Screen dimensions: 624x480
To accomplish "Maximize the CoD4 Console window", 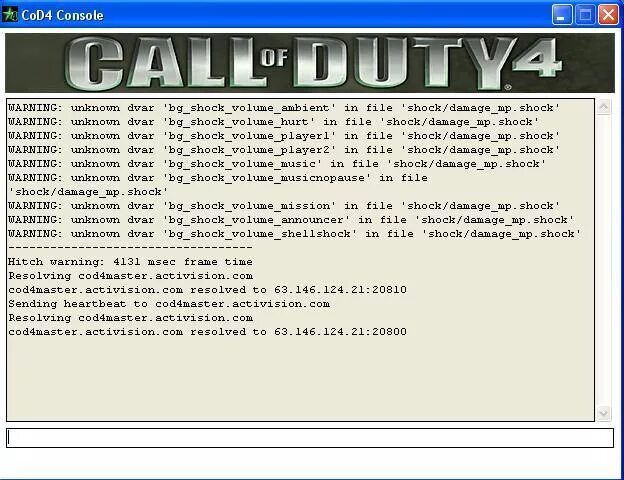I will pos(585,15).
